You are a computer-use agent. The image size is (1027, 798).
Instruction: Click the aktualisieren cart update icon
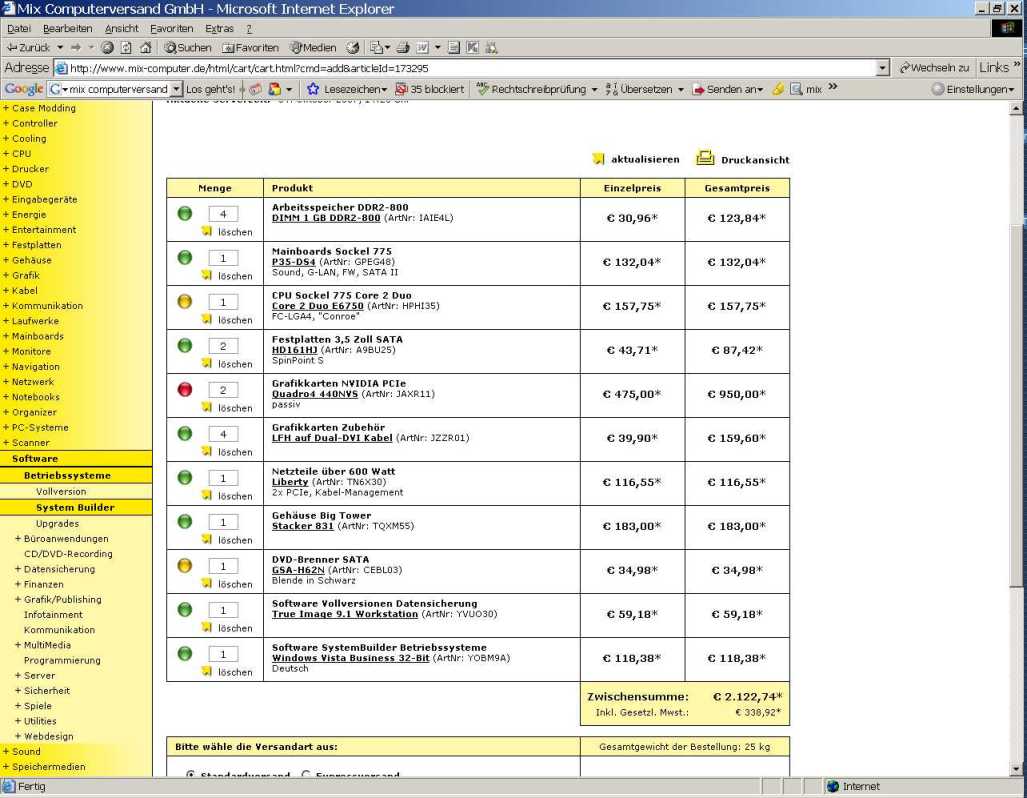click(x=598, y=159)
